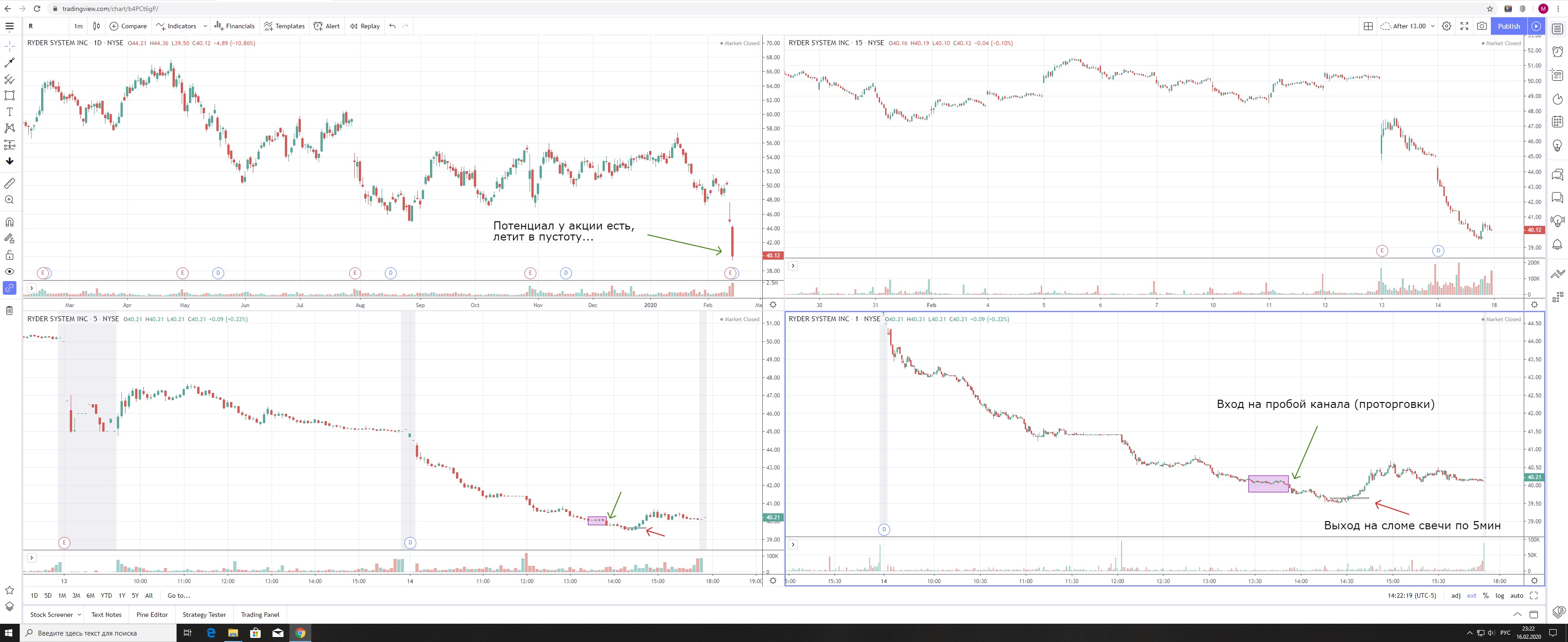The image size is (1568, 642).
Task: Click the Publish button
Action: (x=1508, y=26)
